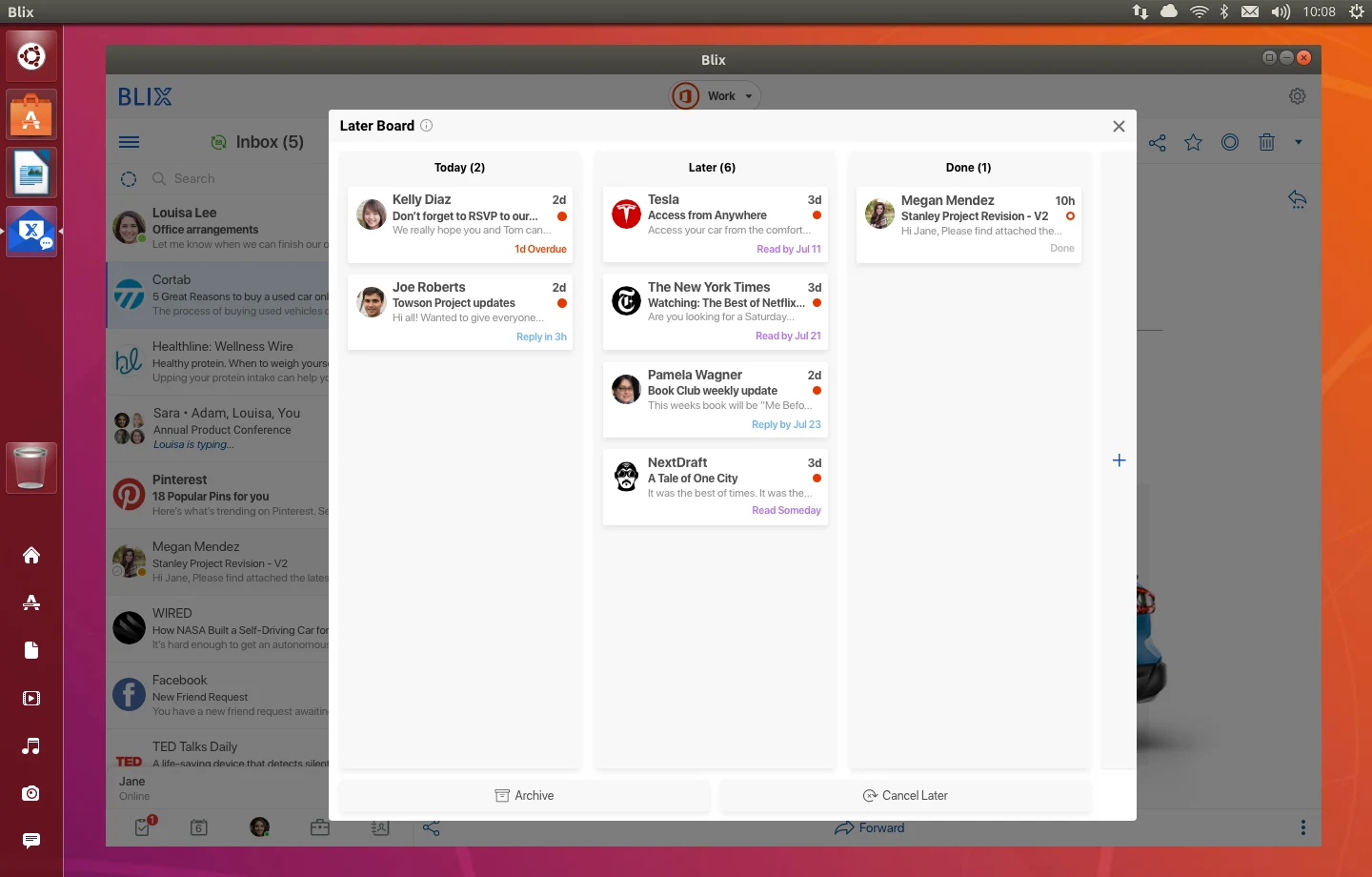Open the three-dot overflow menu at the bottom right
Screen dimensions: 1372x877
click(x=1303, y=827)
